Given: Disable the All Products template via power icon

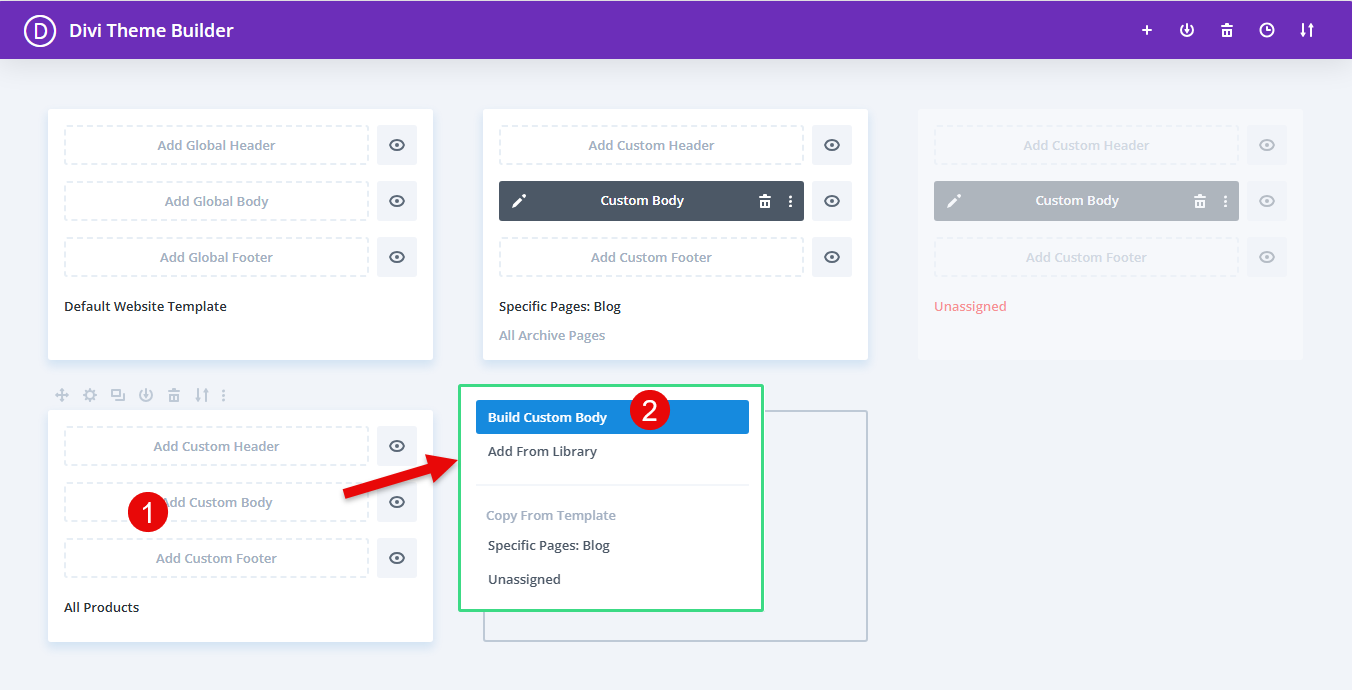Looking at the screenshot, I should tap(146, 395).
